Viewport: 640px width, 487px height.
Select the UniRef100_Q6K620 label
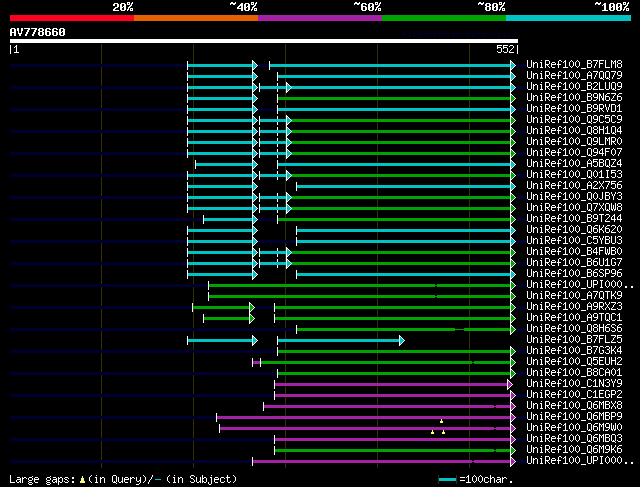pos(574,229)
